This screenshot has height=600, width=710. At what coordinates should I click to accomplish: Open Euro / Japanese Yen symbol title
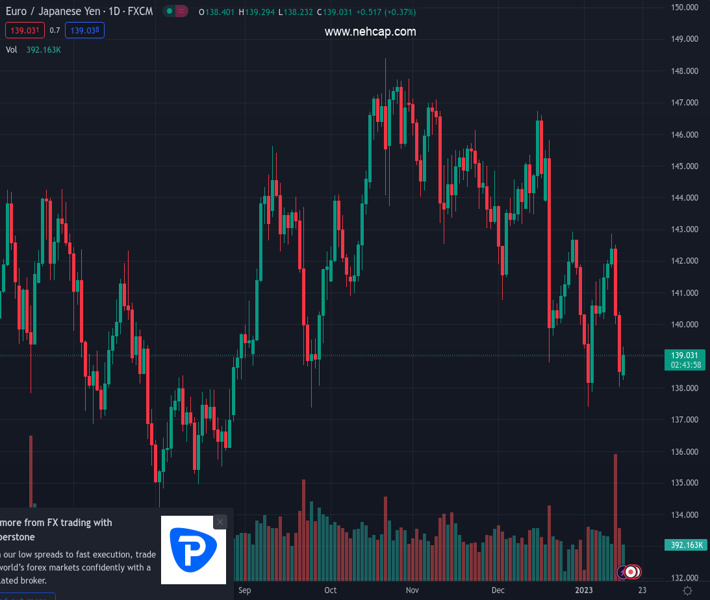(x=80, y=12)
